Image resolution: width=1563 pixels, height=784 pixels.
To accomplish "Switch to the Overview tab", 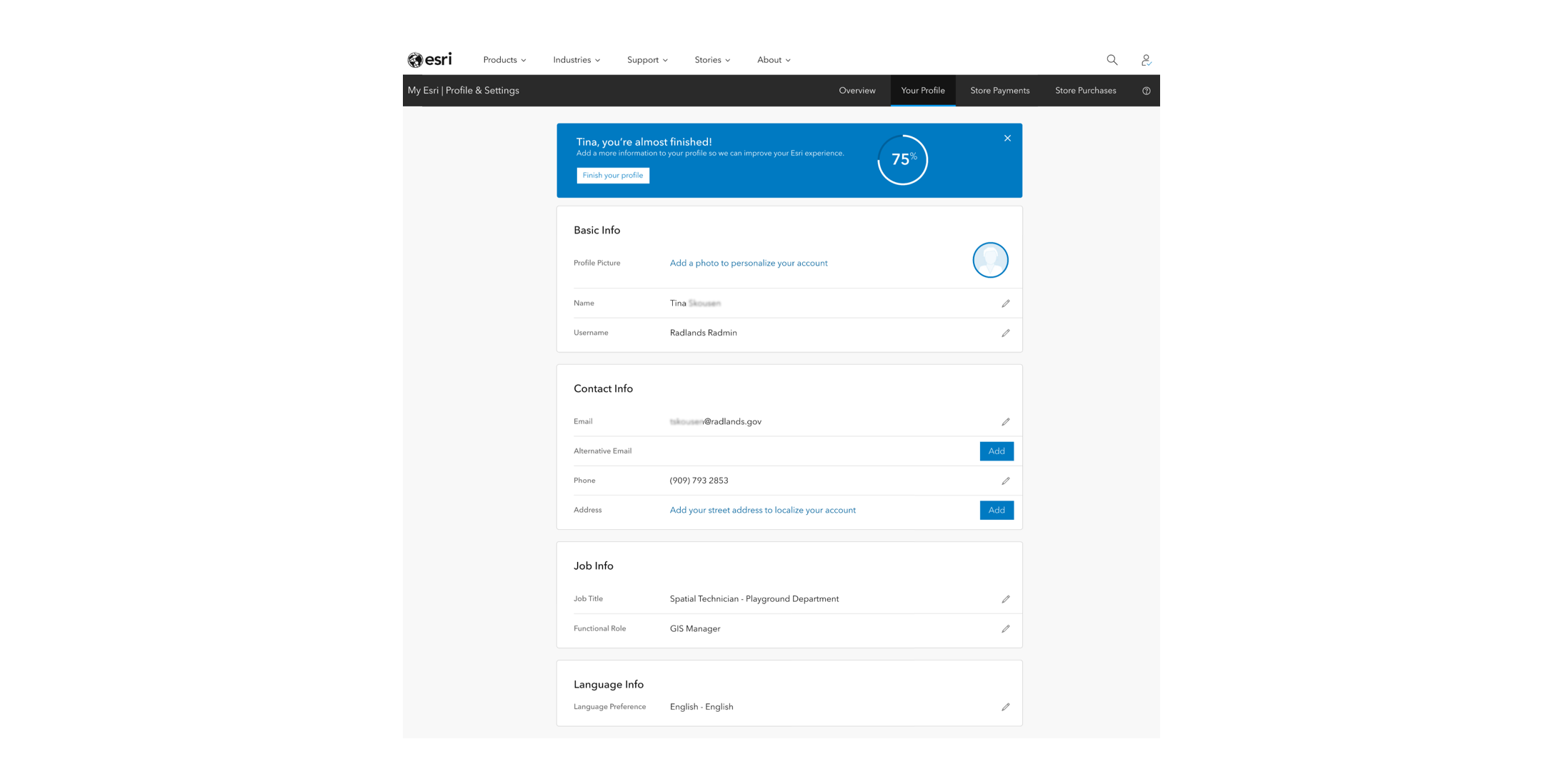I will tap(857, 91).
